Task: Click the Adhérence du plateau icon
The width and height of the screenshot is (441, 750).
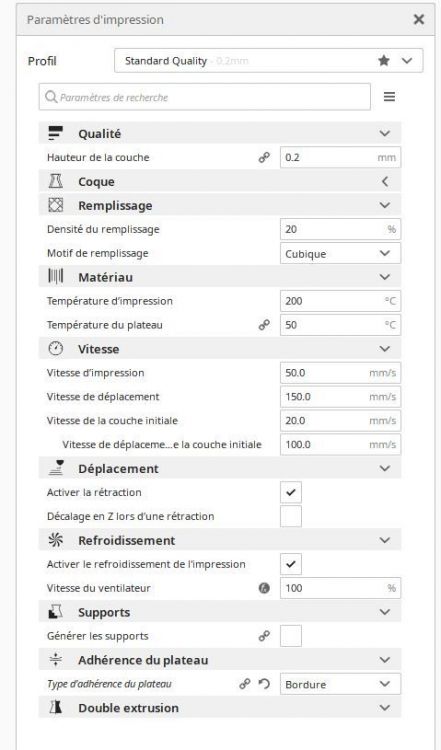Action: (x=56, y=660)
